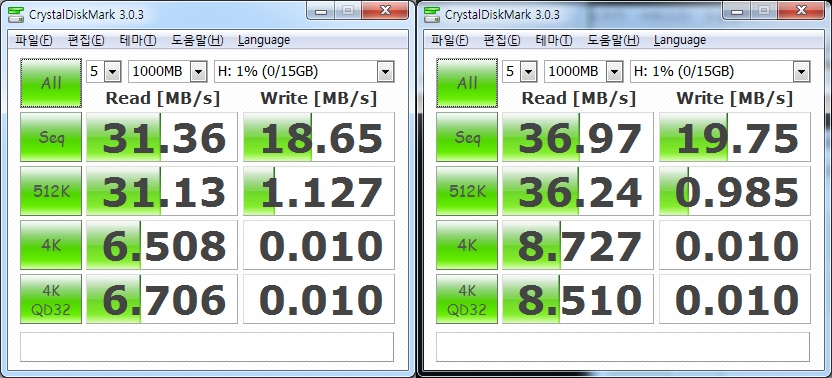Expand the 1000MB test size dropdown in right window

point(614,72)
